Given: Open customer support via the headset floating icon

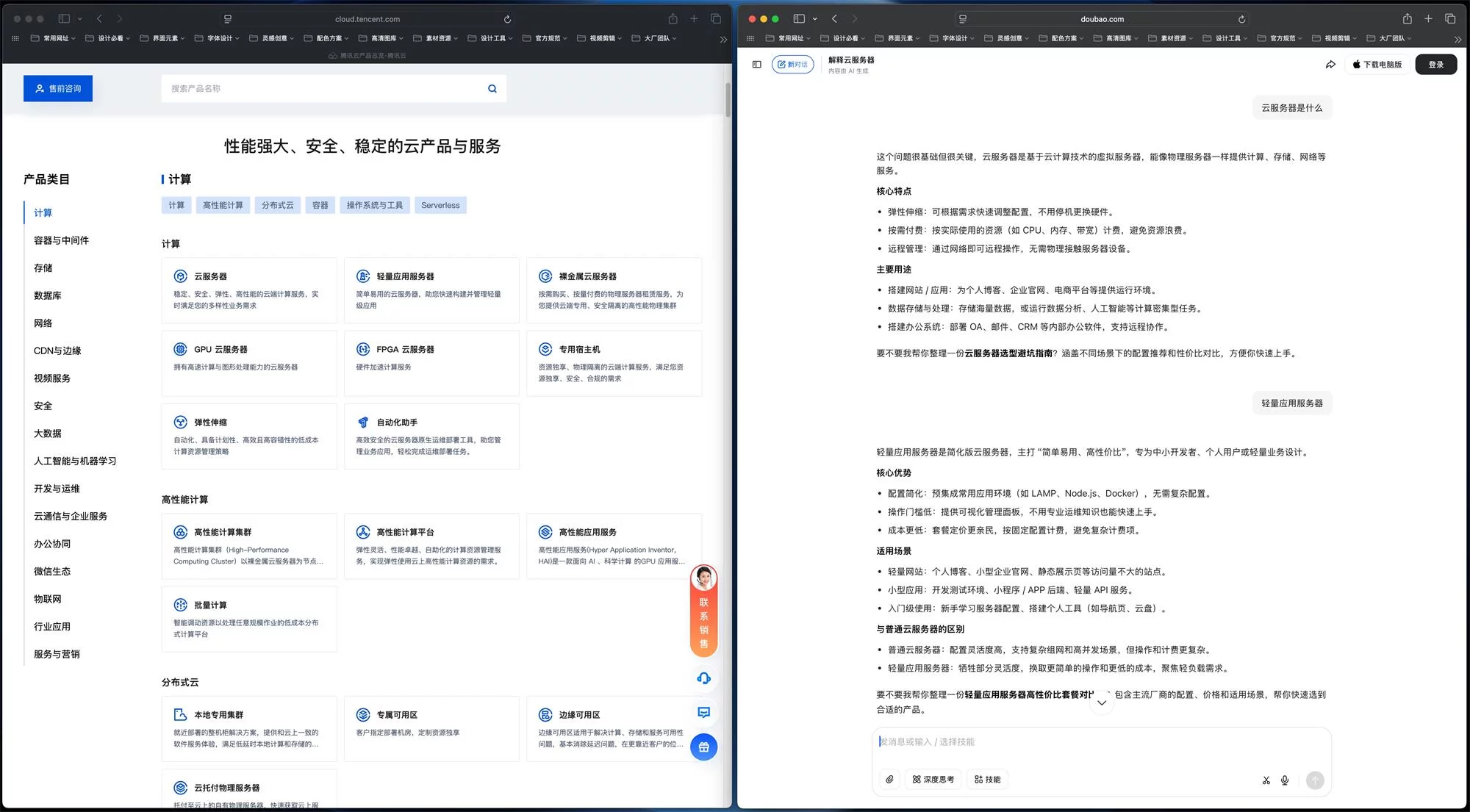Looking at the screenshot, I should click(703, 678).
